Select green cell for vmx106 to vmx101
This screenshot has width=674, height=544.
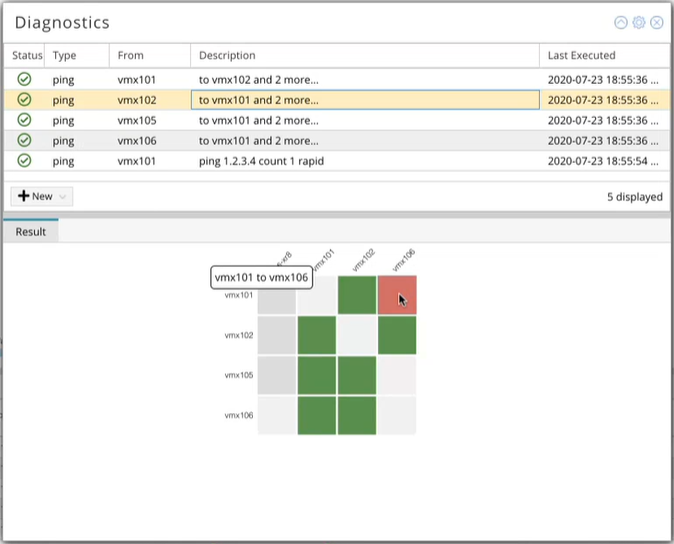click(x=317, y=415)
